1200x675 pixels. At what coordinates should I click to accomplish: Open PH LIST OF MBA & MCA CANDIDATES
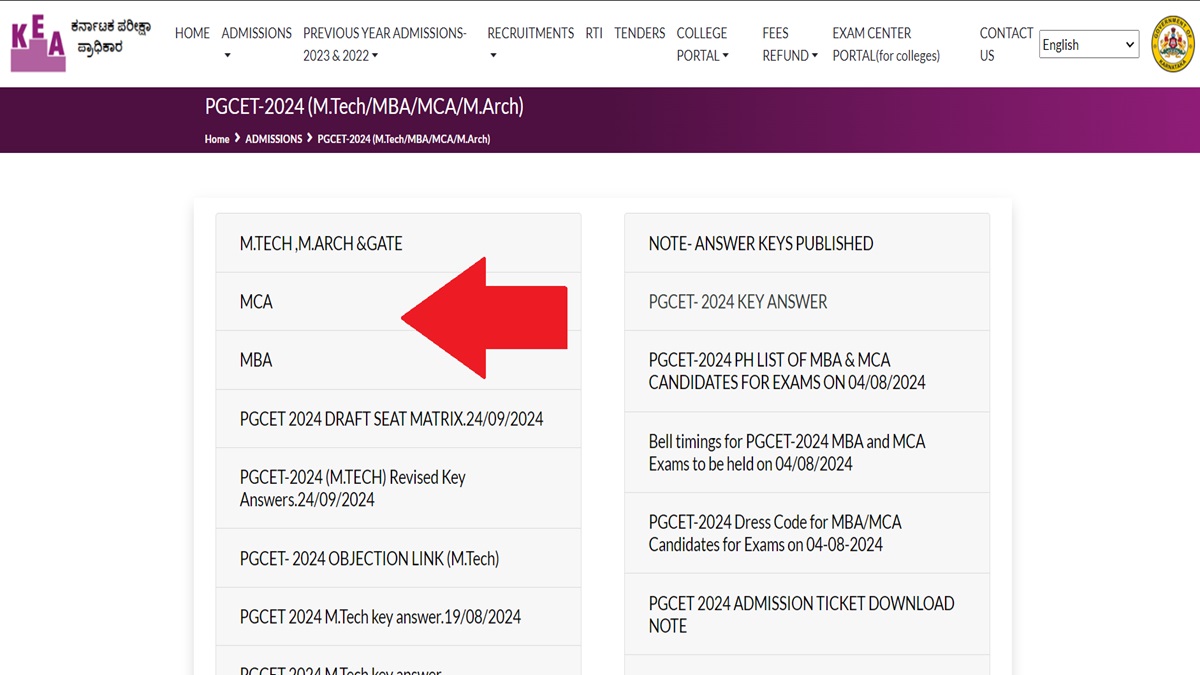pyautogui.click(x=807, y=371)
